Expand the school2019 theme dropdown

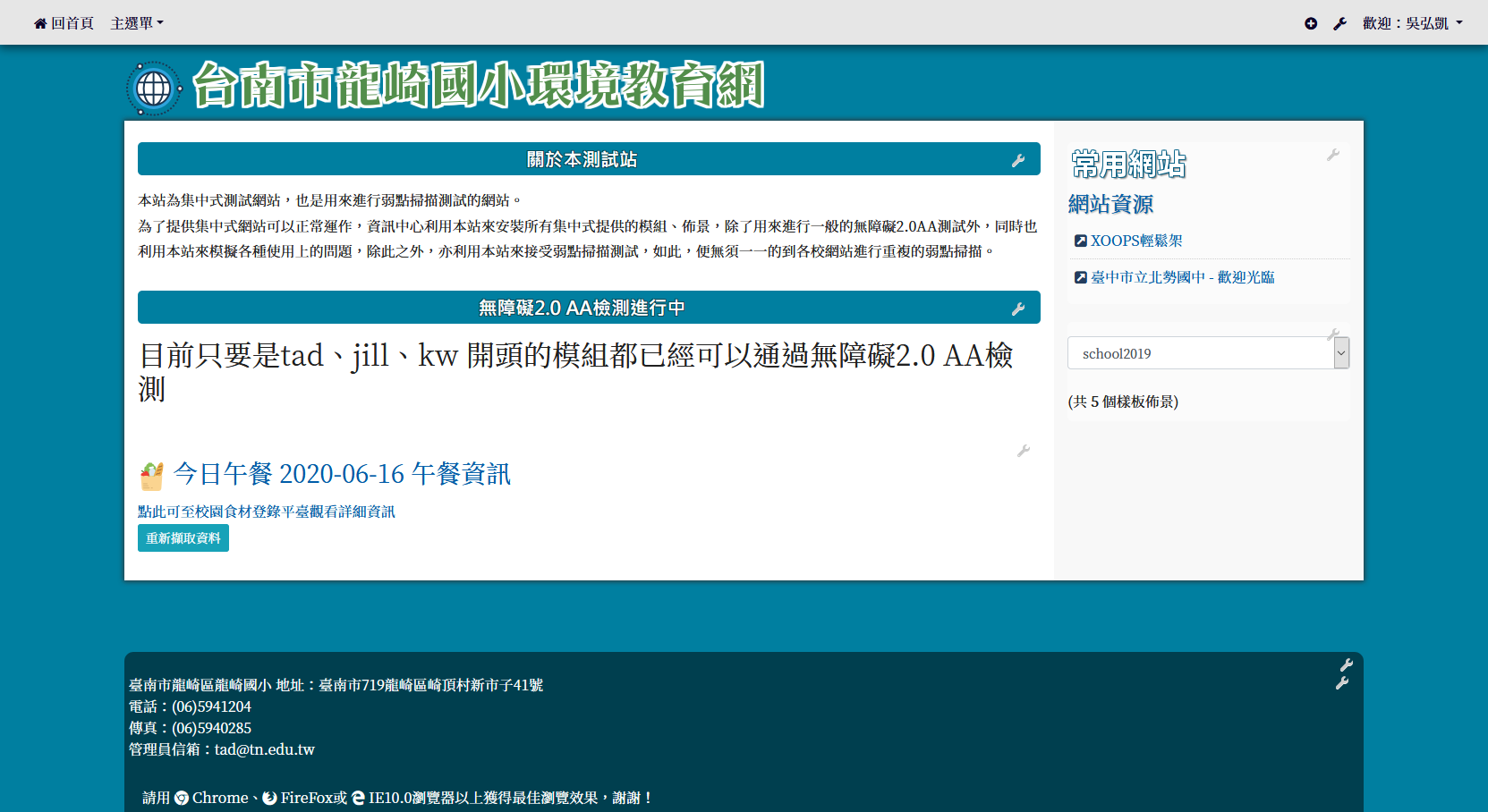tap(1207, 353)
